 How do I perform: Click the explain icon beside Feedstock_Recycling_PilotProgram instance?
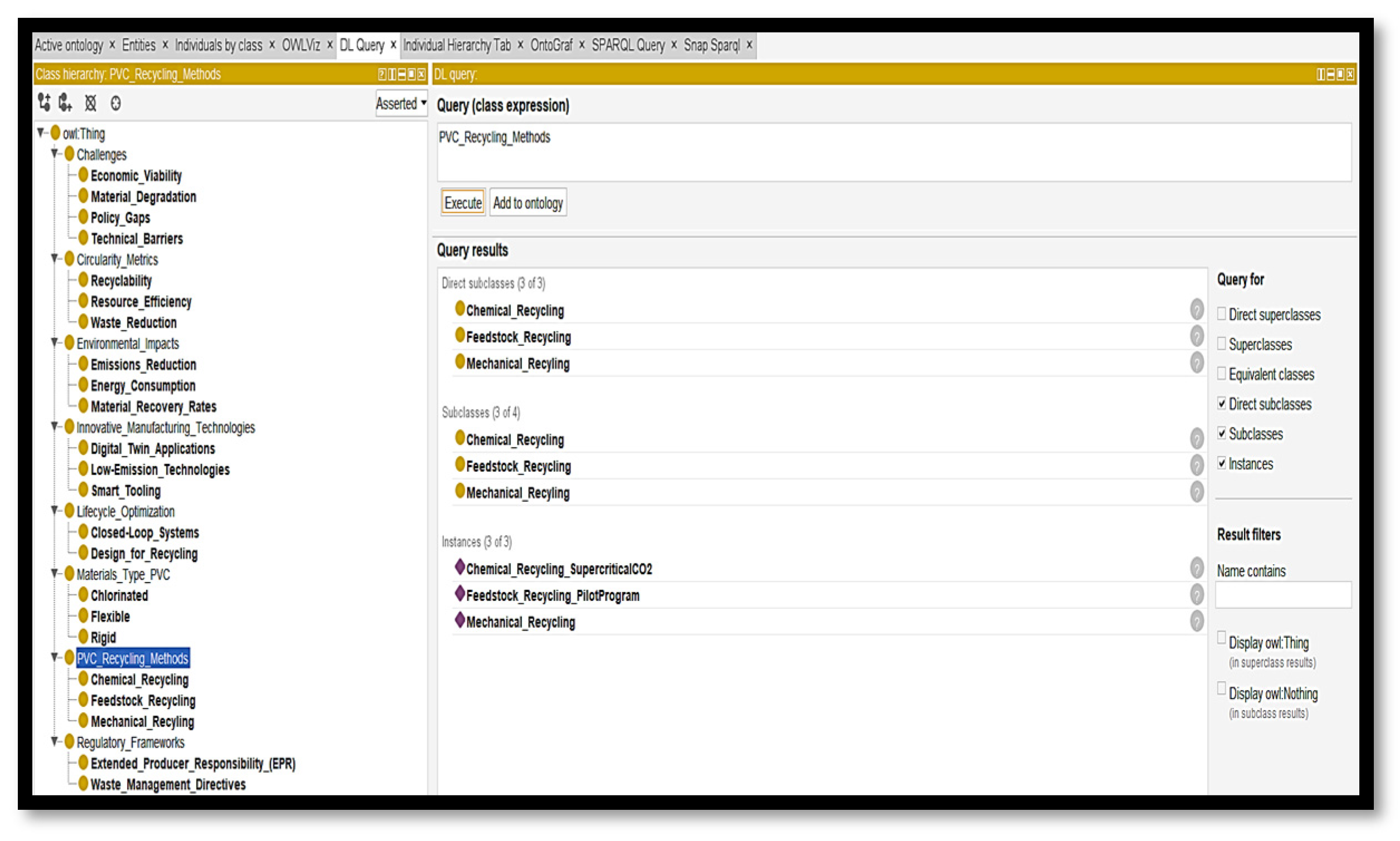pyautogui.click(x=1197, y=594)
